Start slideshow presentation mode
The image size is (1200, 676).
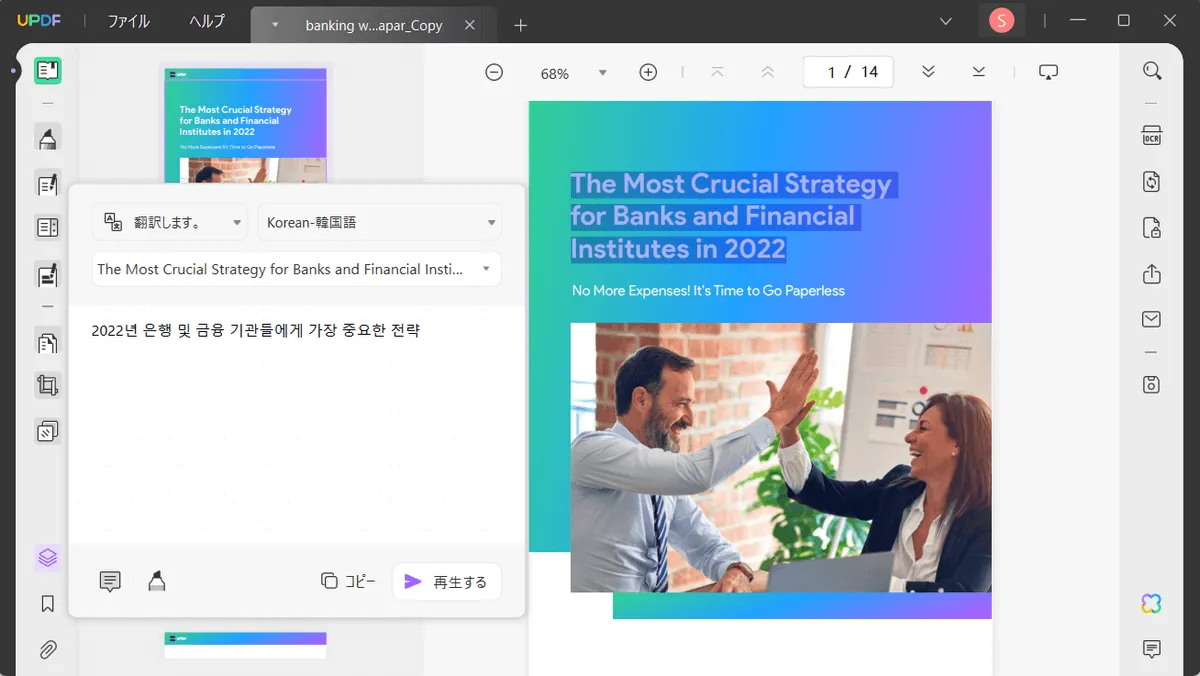tap(1048, 72)
